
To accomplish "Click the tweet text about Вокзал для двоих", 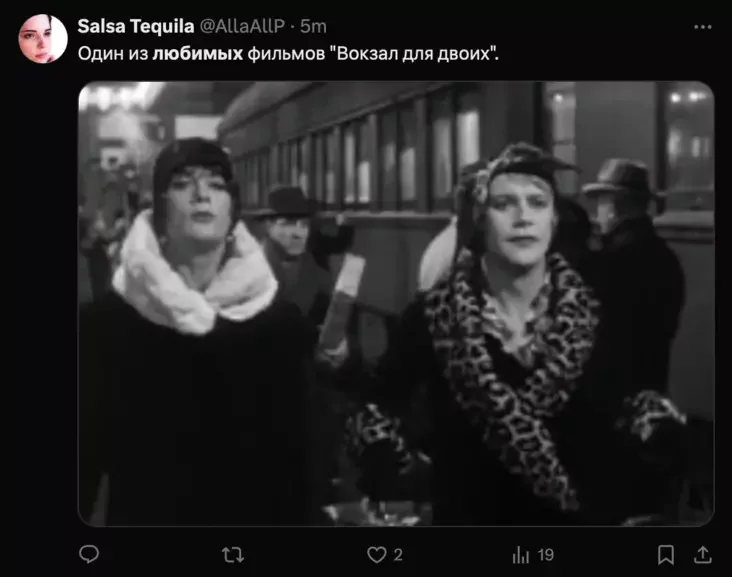I will pos(288,54).
